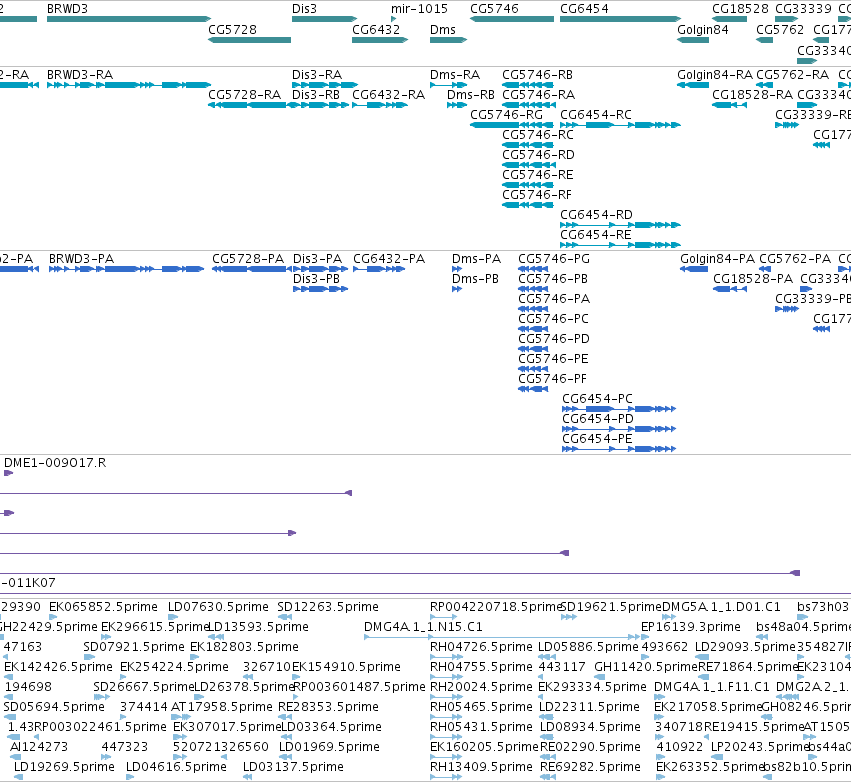Click the CG18528-PA protein label
Viewport: 851px width, 782px height.
click(753, 279)
